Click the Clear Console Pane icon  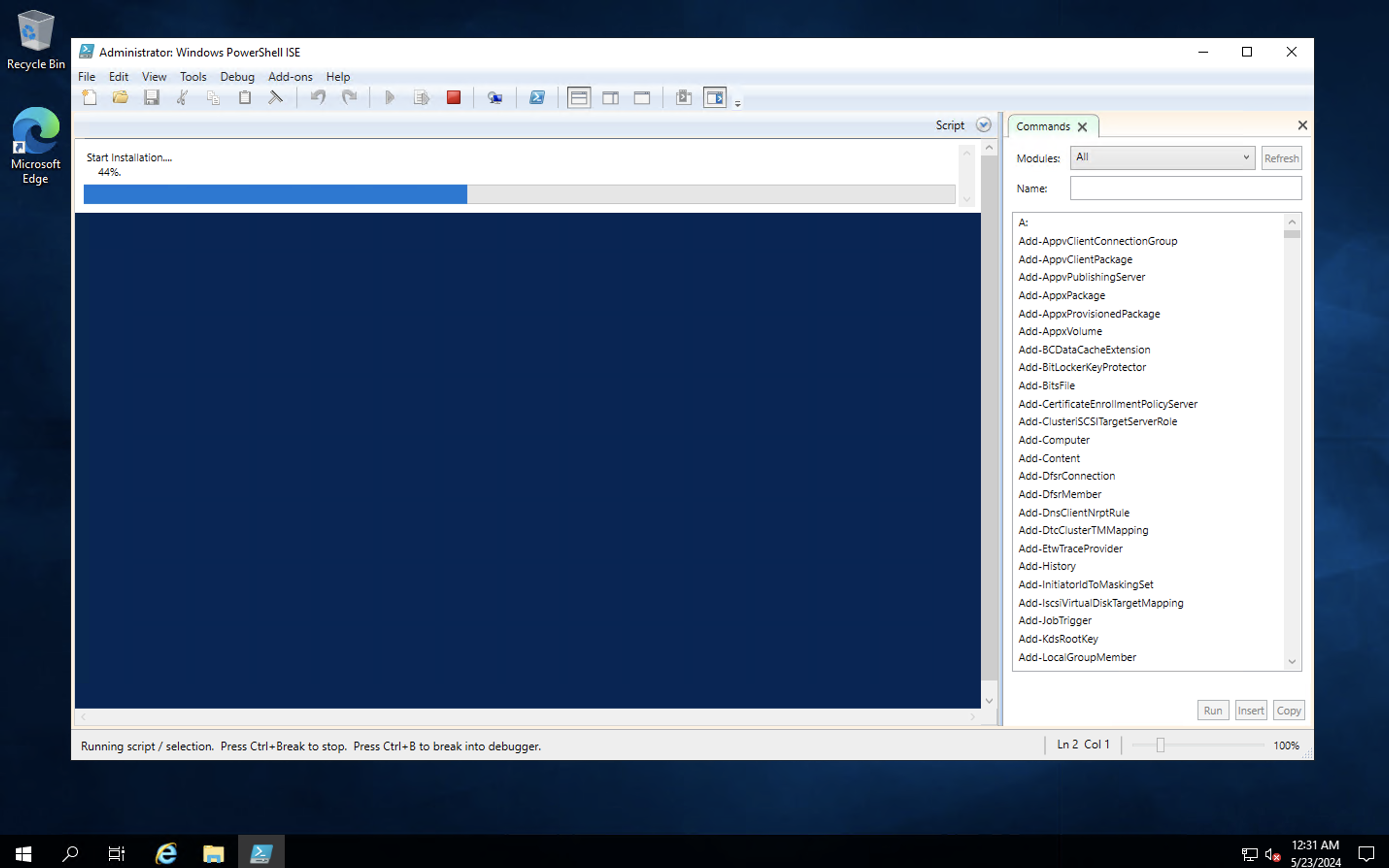point(276,98)
